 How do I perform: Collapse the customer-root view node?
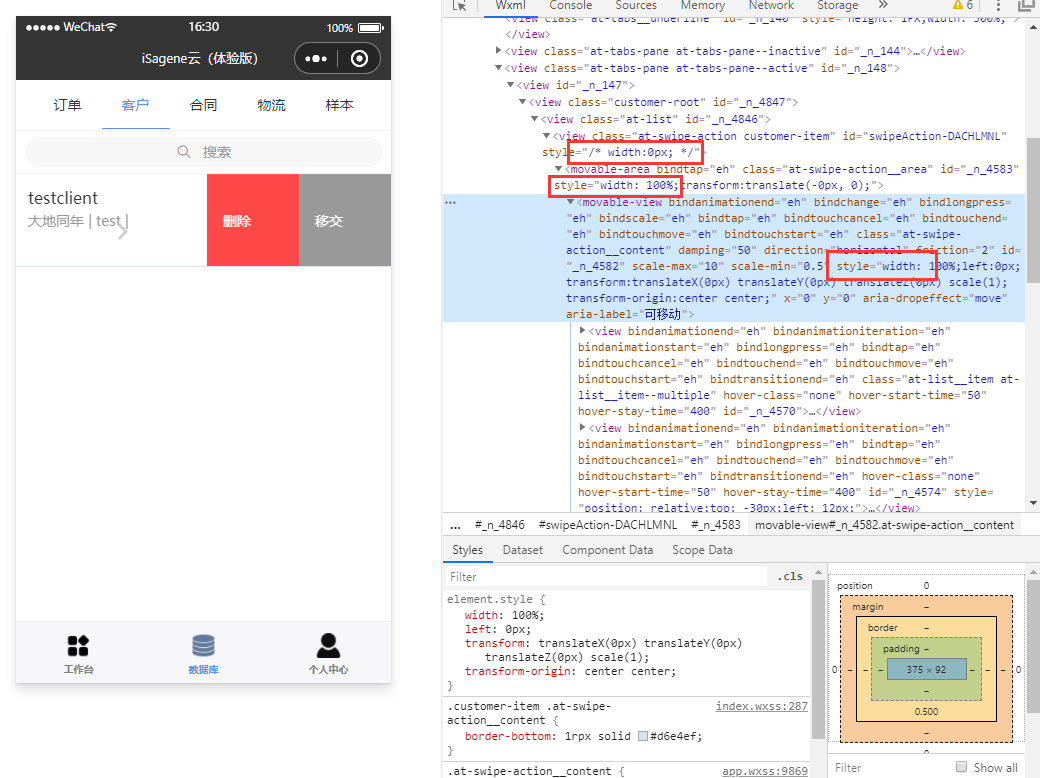pos(523,102)
